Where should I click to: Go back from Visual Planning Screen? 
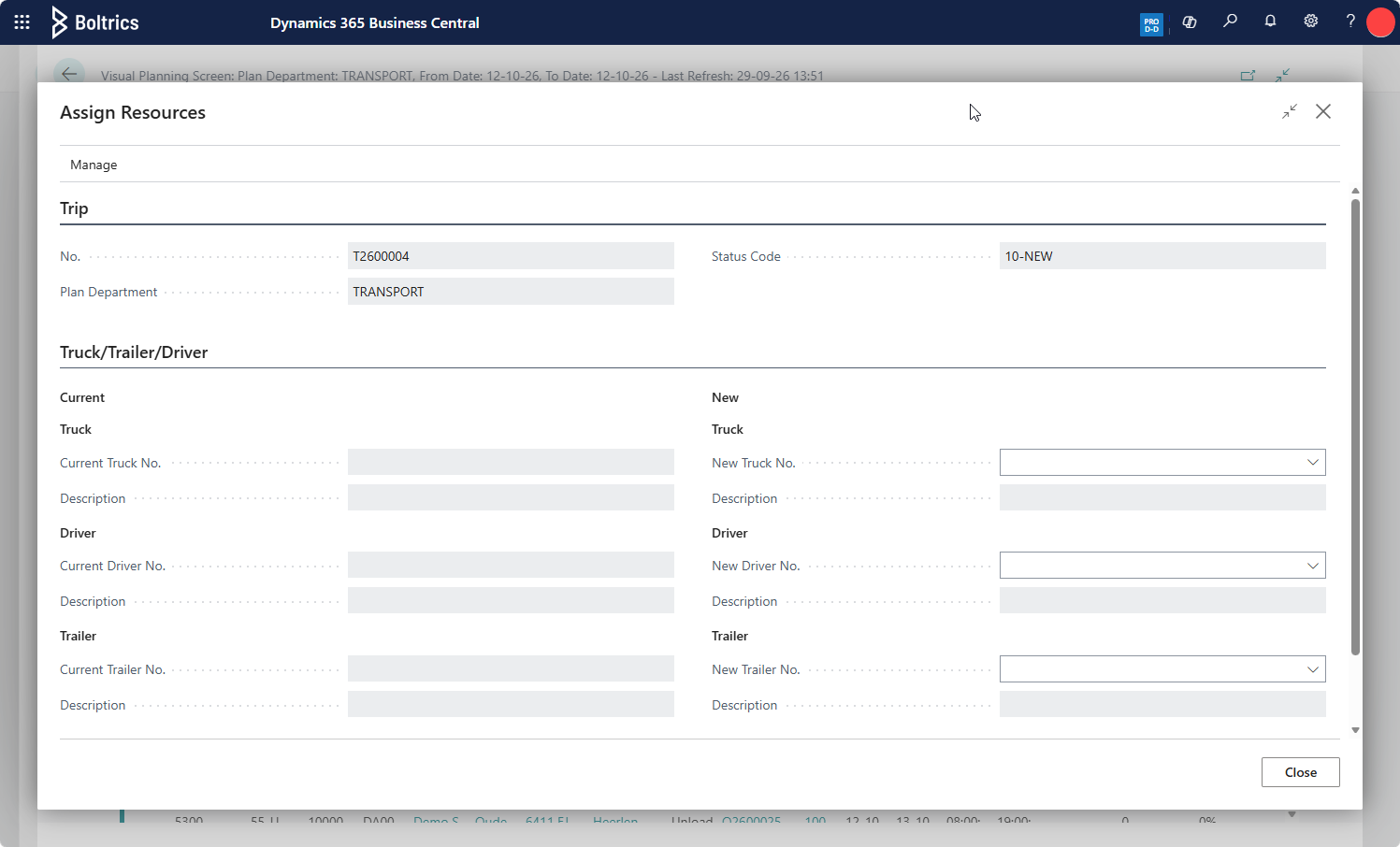pos(69,75)
